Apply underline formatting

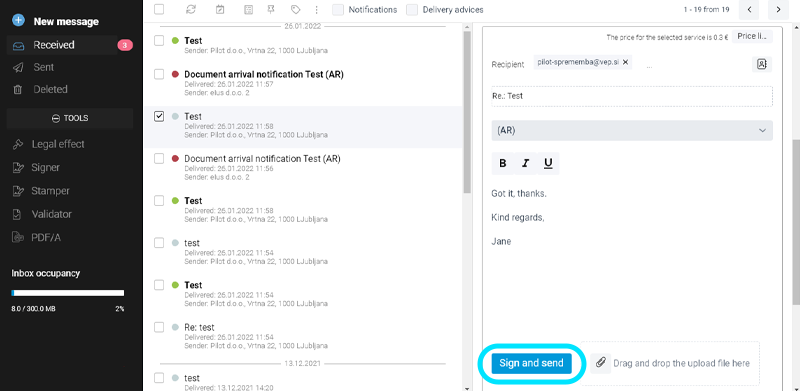(x=548, y=163)
